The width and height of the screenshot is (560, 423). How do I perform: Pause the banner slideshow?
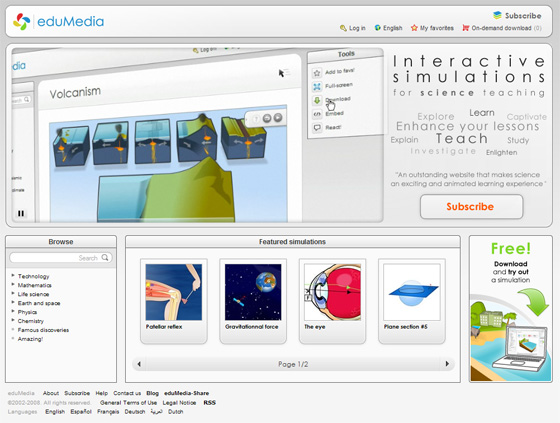coord(21,213)
